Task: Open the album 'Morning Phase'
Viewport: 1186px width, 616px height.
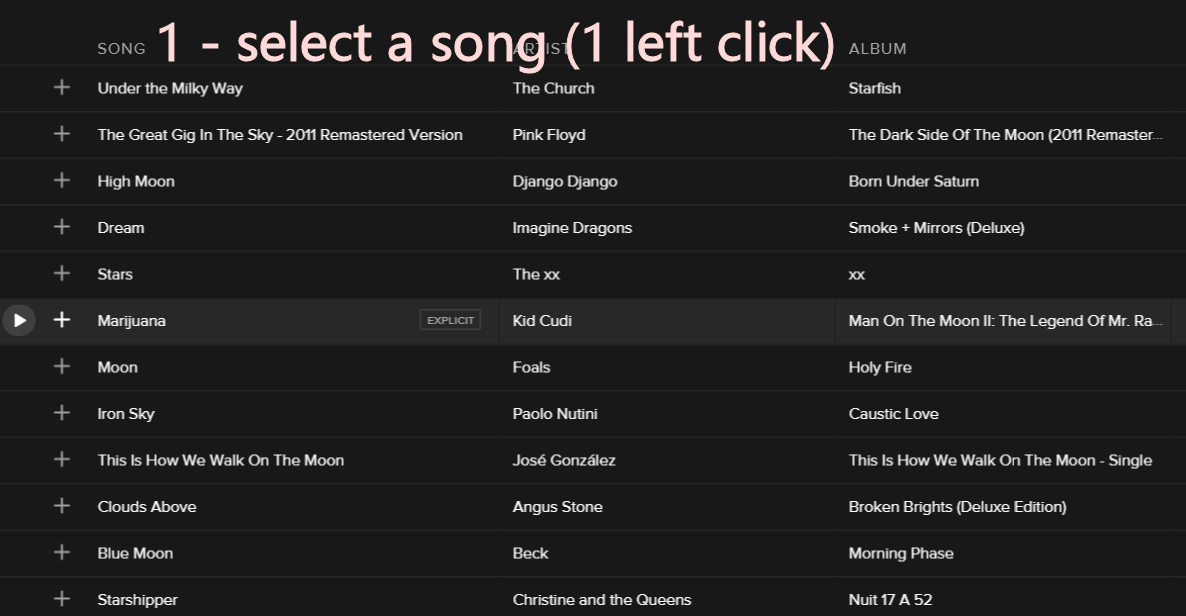Action: [900, 553]
